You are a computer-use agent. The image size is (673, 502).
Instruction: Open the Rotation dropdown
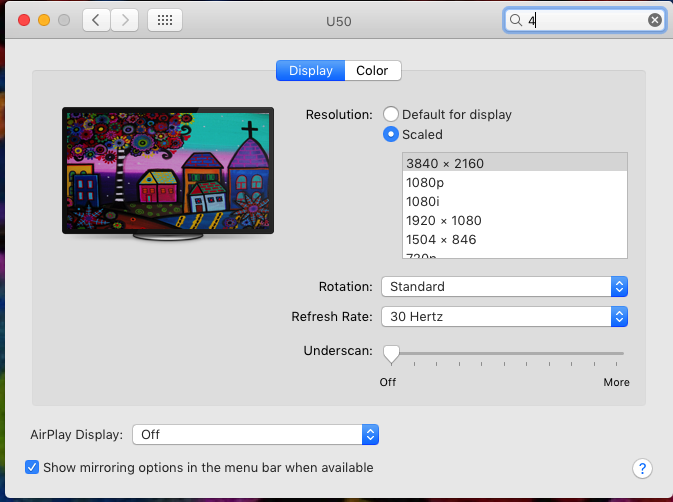tap(504, 287)
